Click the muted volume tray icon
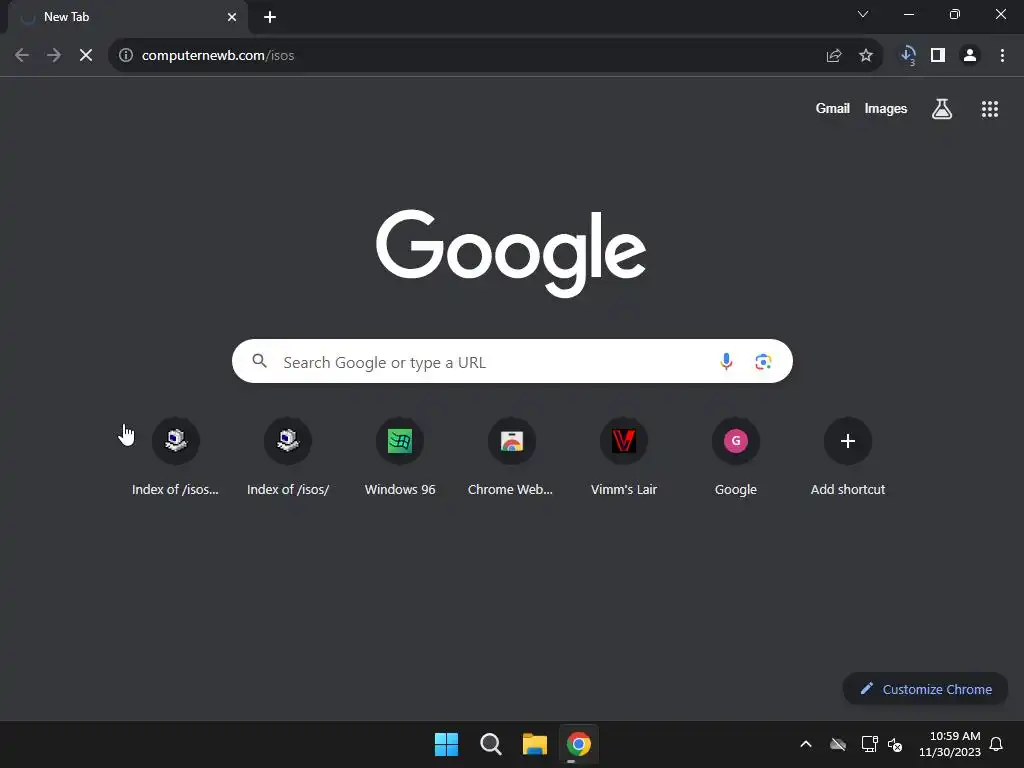 pos(895,744)
